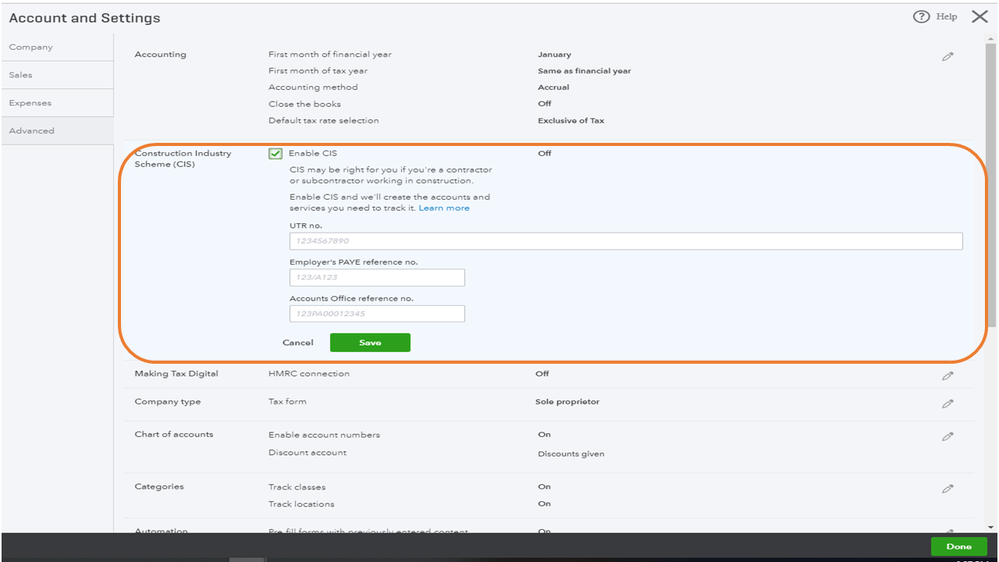The image size is (999, 562).
Task: Toggle the Enable CIS checkbox
Action: tap(275, 154)
